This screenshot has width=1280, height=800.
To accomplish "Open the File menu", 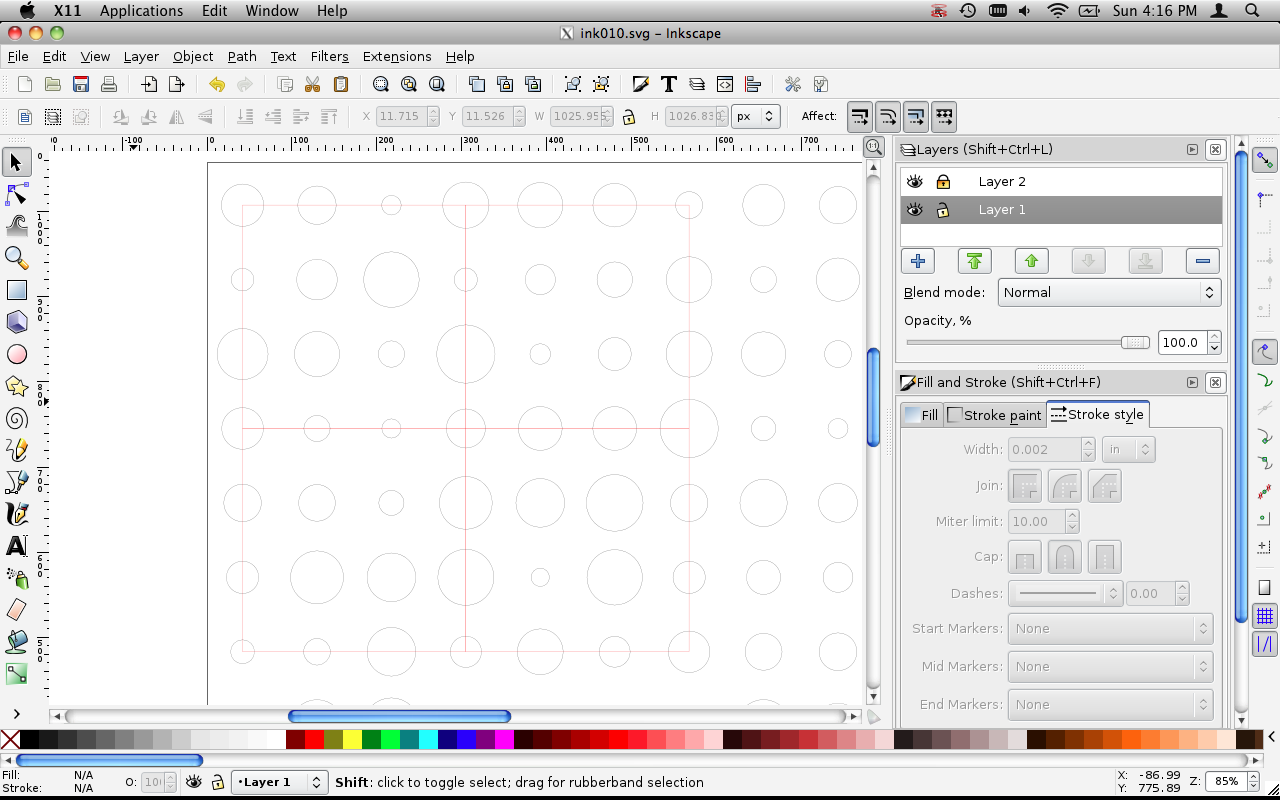I will pyautogui.click(x=18, y=57).
